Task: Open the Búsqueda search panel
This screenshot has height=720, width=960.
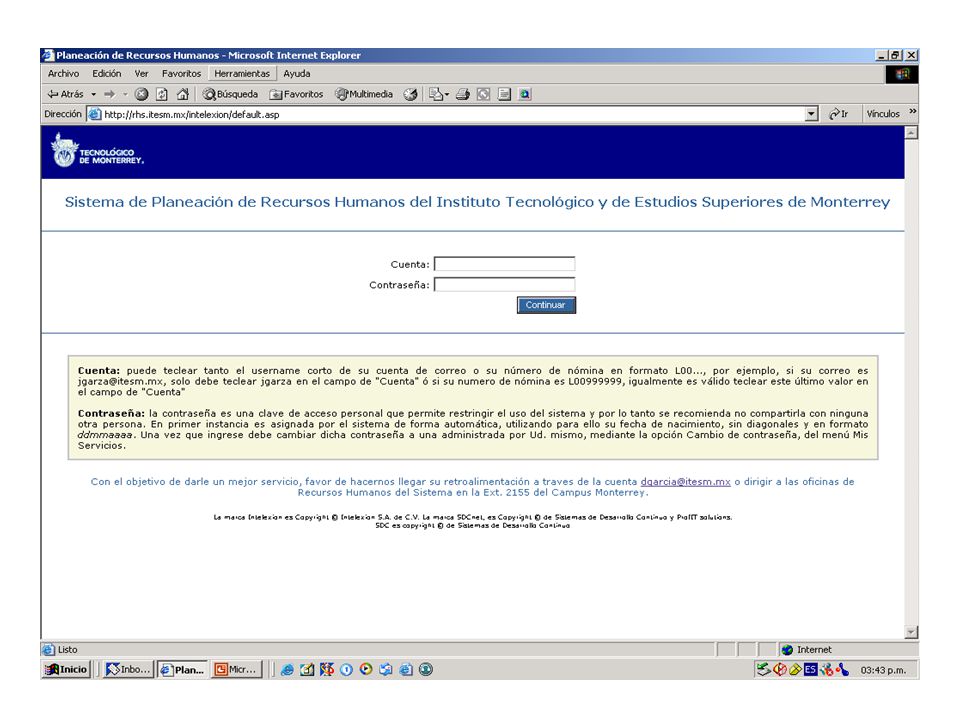Action: pyautogui.click(x=230, y=94)
